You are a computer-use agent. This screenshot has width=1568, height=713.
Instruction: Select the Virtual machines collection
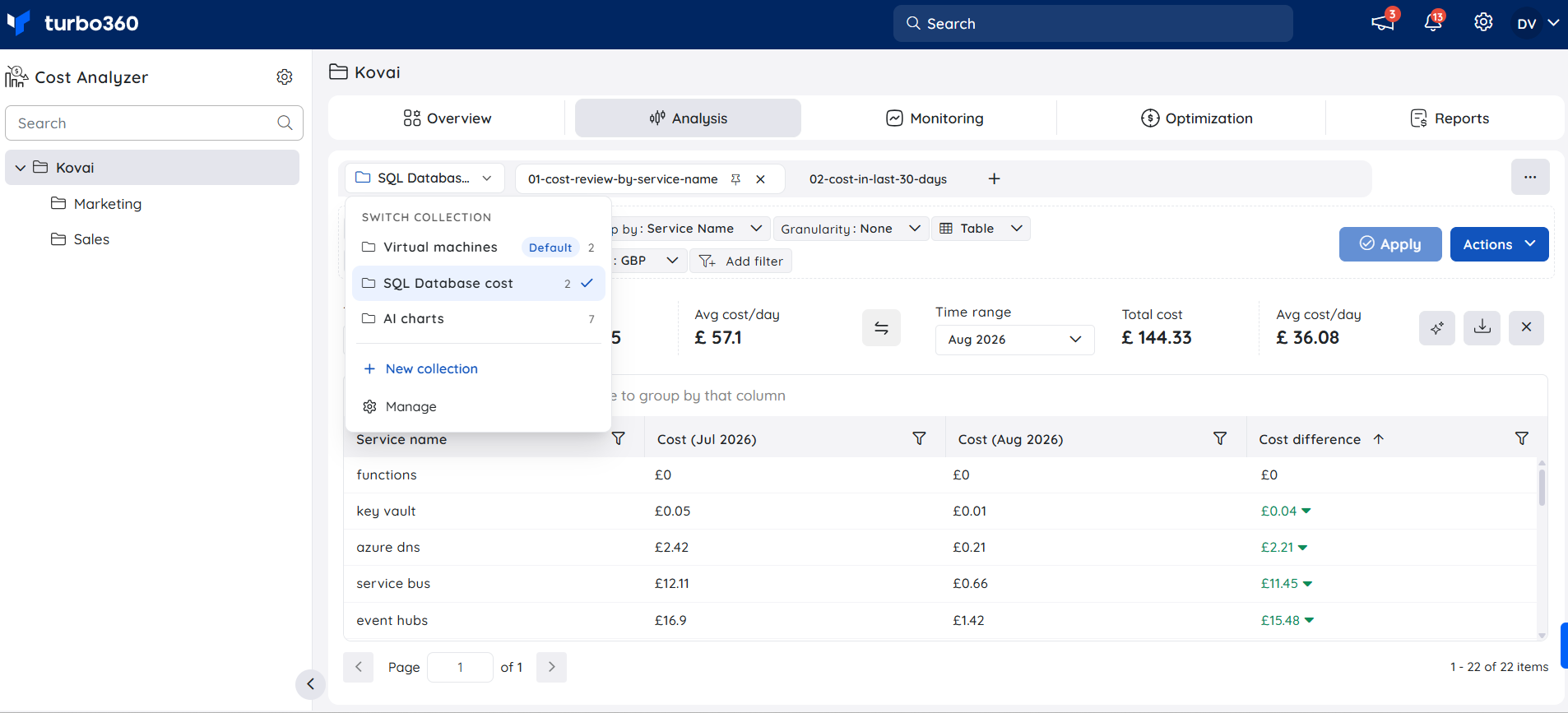tap(478, 248)
